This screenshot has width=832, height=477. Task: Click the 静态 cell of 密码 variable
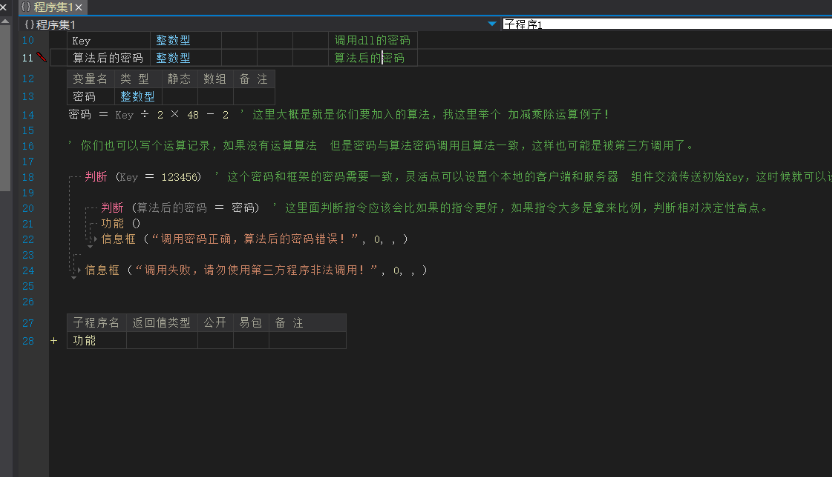coord(178,97)
